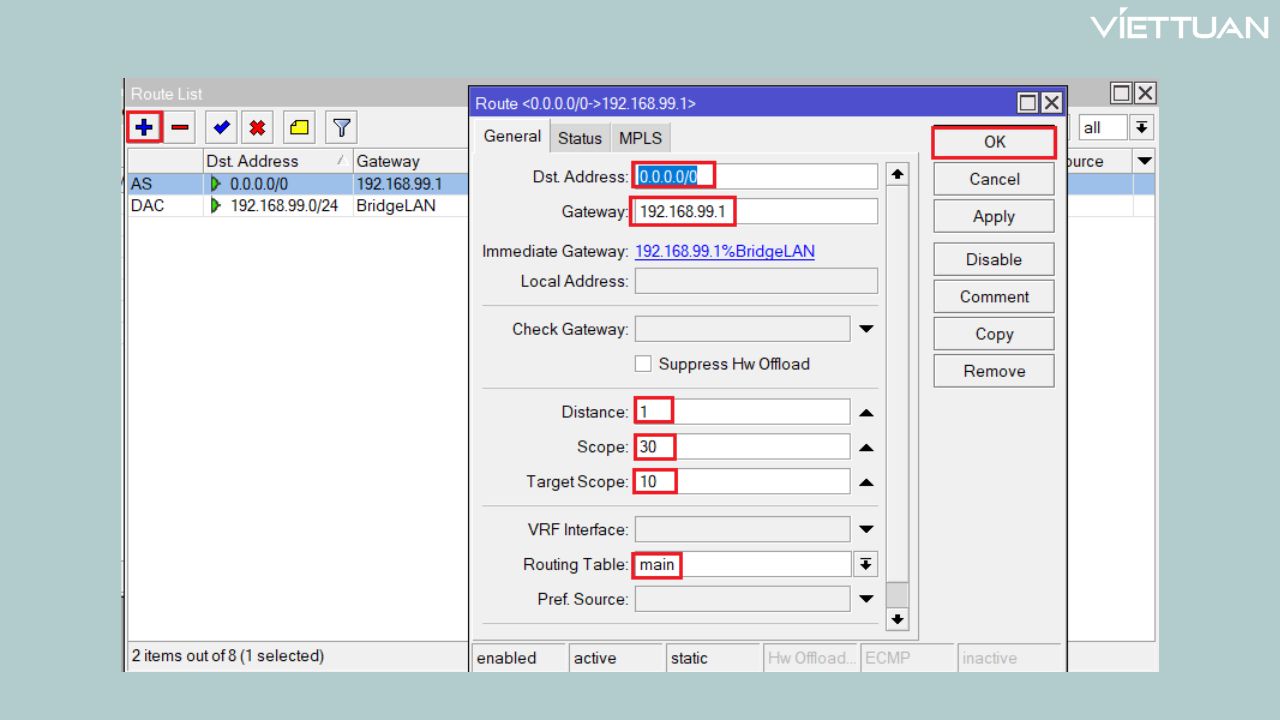1280x720 pixels.
Task: Click the blue plus Add route icon
Action: tap(144, 127)
